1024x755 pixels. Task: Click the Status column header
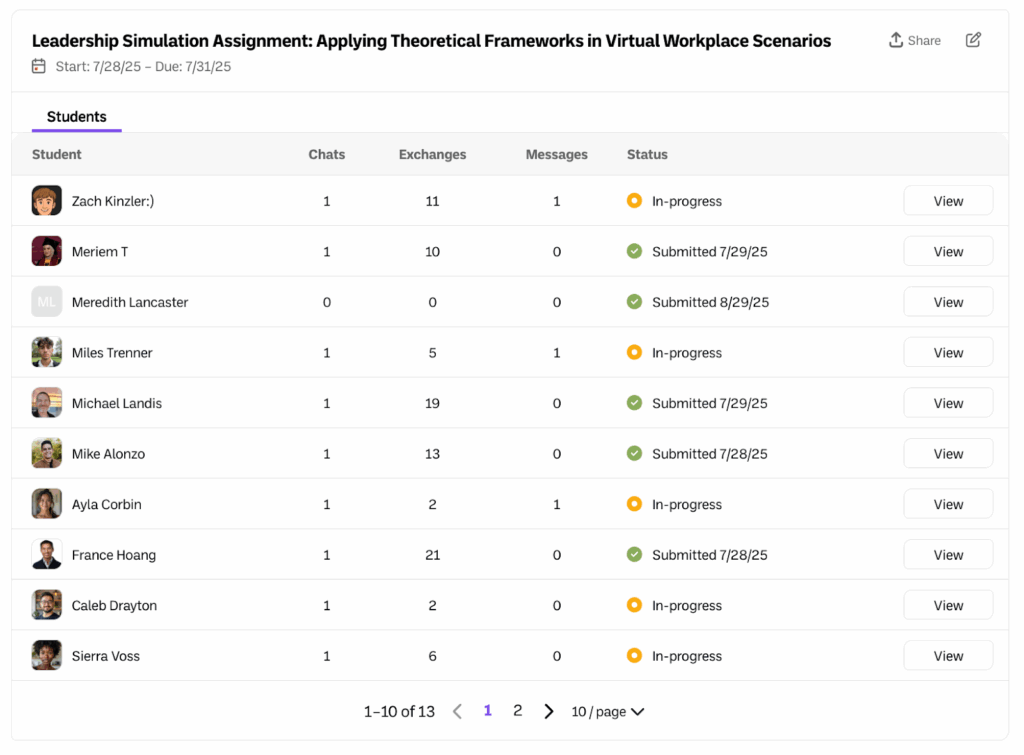tap(647, 155)
